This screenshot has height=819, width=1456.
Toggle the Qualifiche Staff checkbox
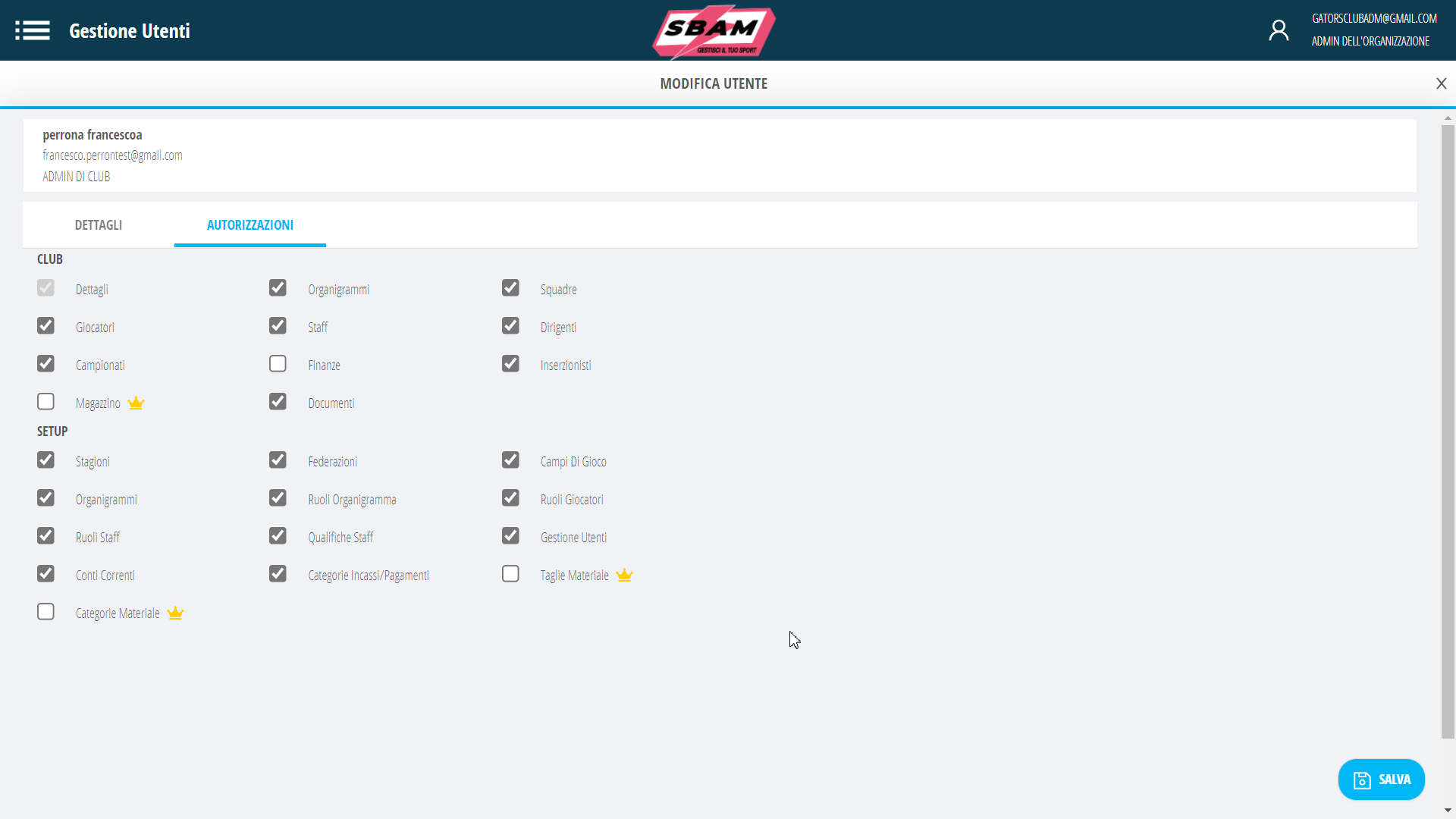coord(278,536)
